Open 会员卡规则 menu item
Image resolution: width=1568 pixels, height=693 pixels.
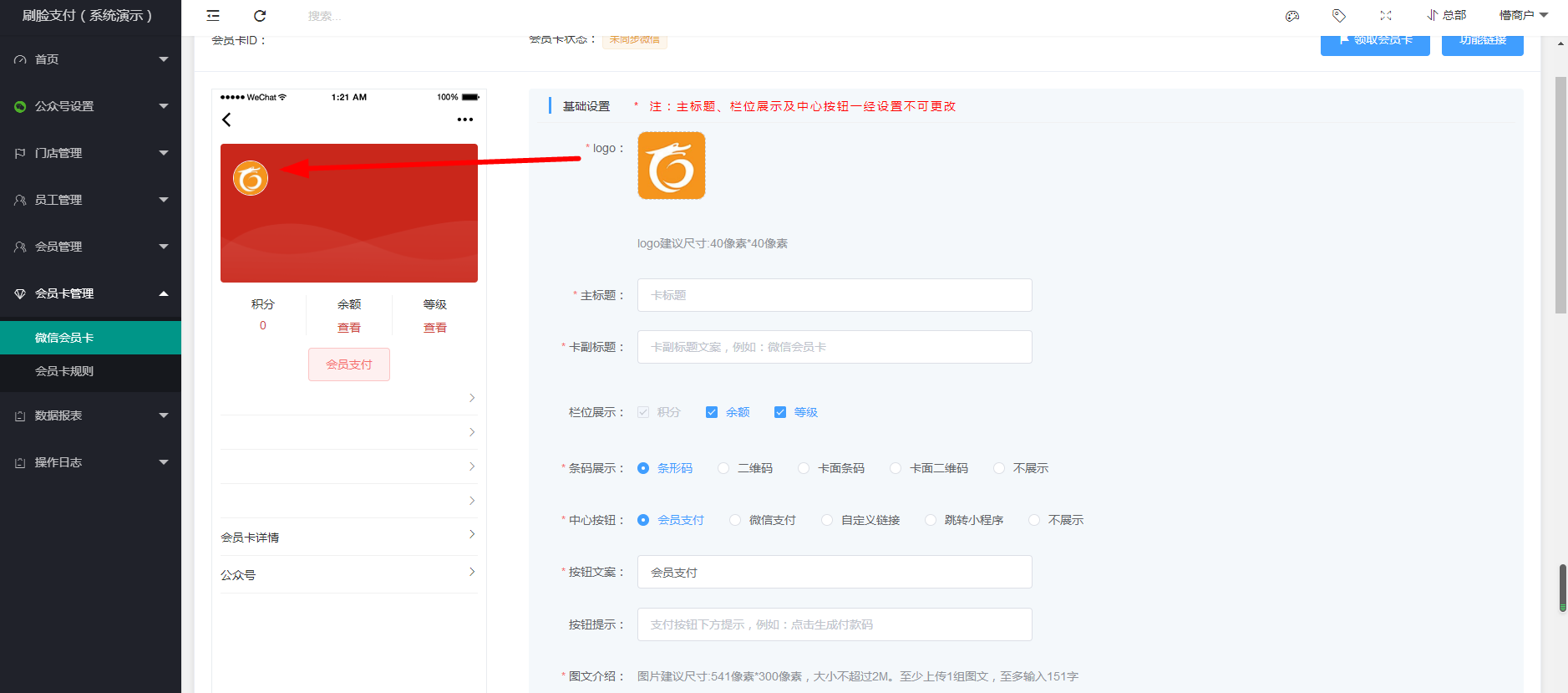(90, 371)
